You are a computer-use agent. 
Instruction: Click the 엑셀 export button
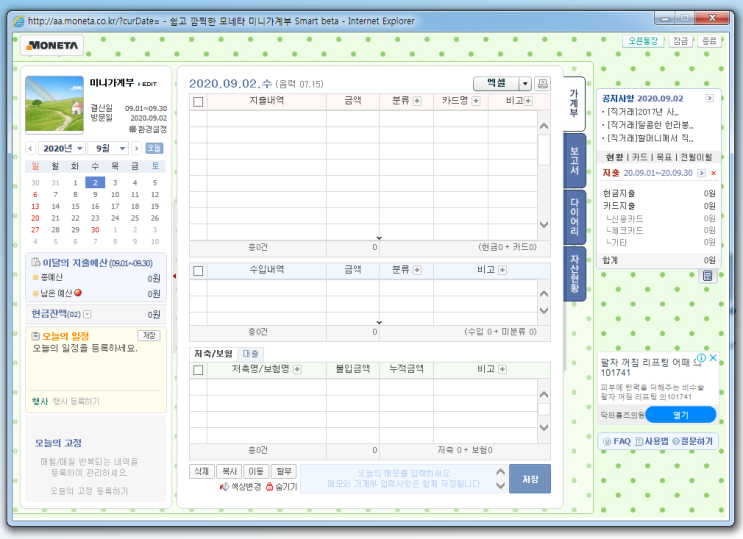coord(496,84)
